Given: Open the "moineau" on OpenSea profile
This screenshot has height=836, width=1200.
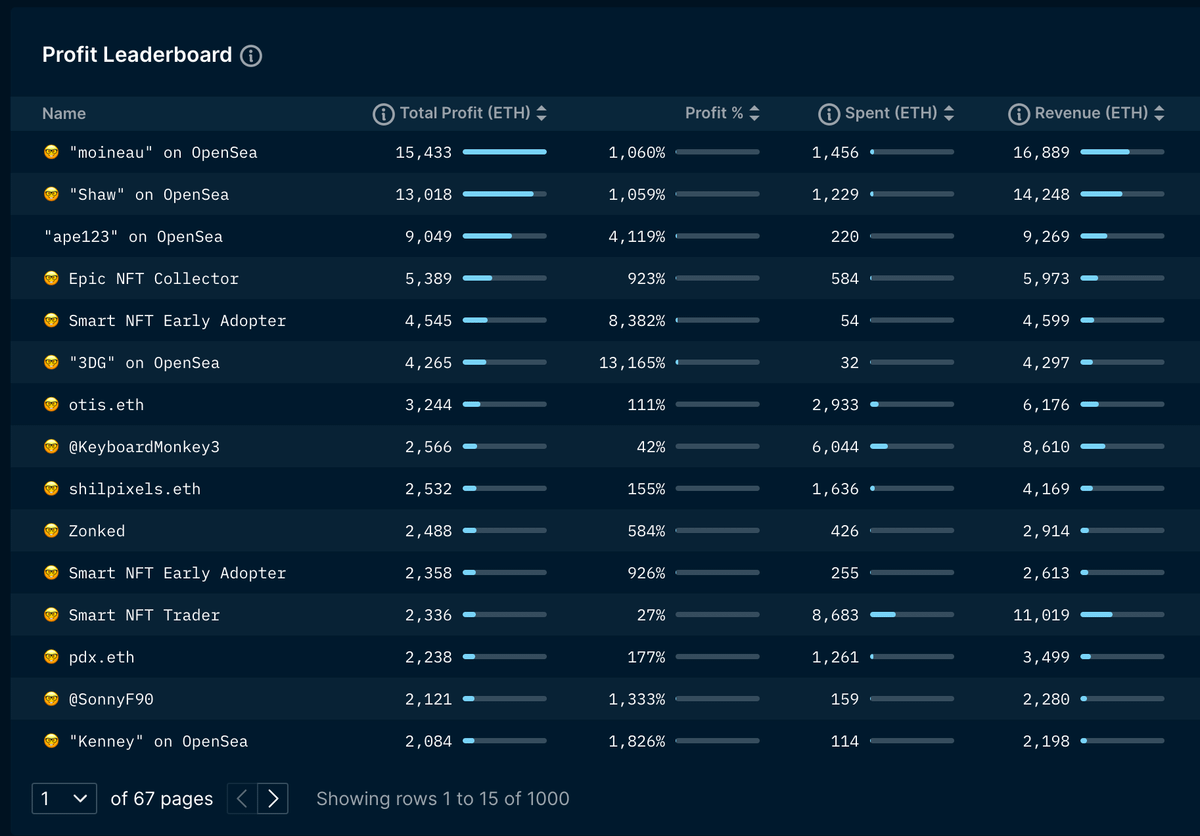Looking at the screenshot, I should [163, 153].
